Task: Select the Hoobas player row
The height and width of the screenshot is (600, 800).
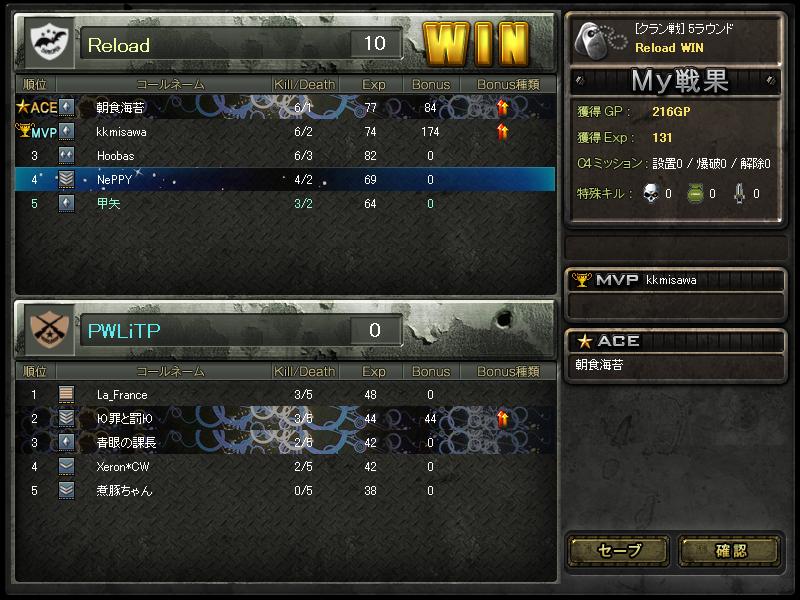Action: tap(285, 156)
